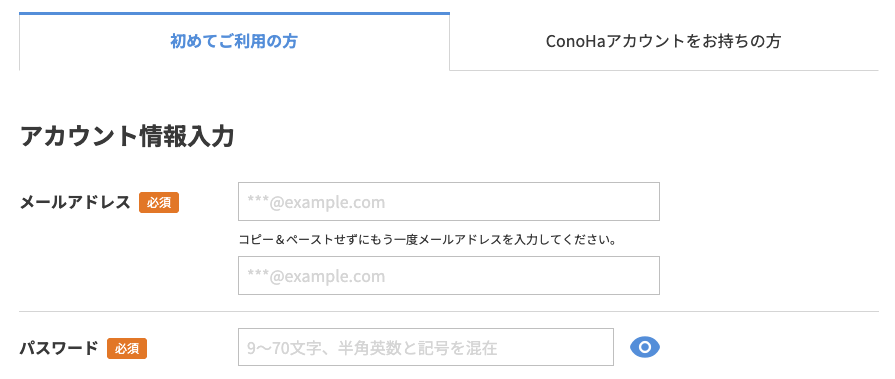Click the orange 必須 badge beside パスワード
This screenshot has width=895, height=379.
click(127, 348)
